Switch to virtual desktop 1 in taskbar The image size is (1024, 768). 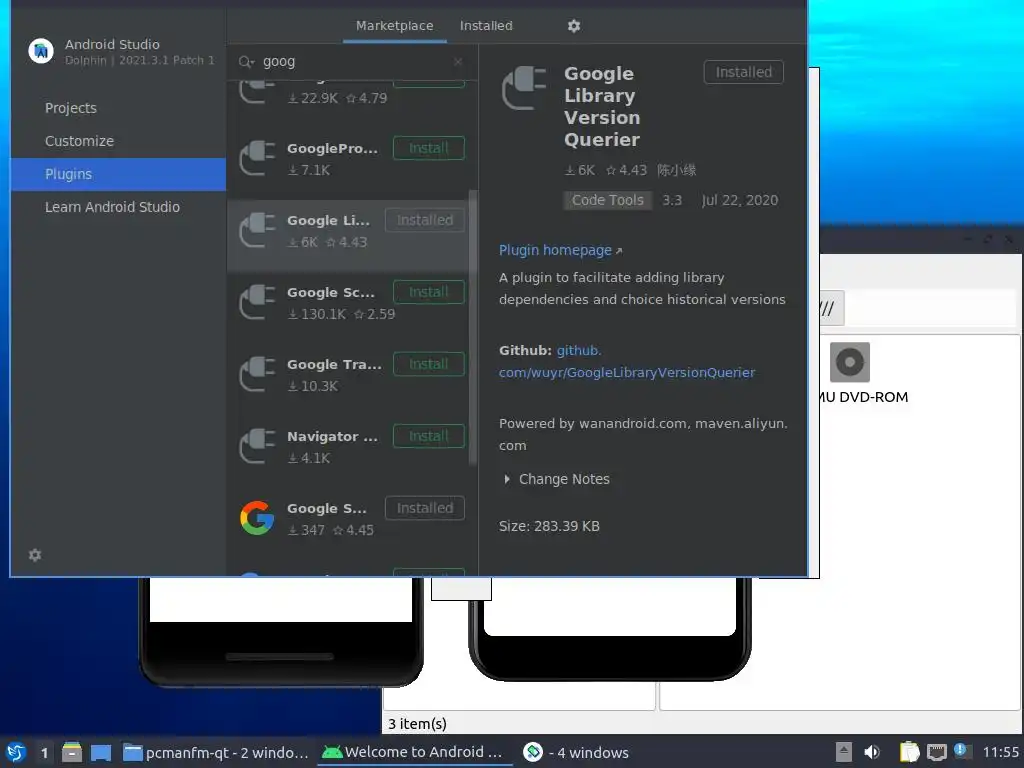point(44,752)
